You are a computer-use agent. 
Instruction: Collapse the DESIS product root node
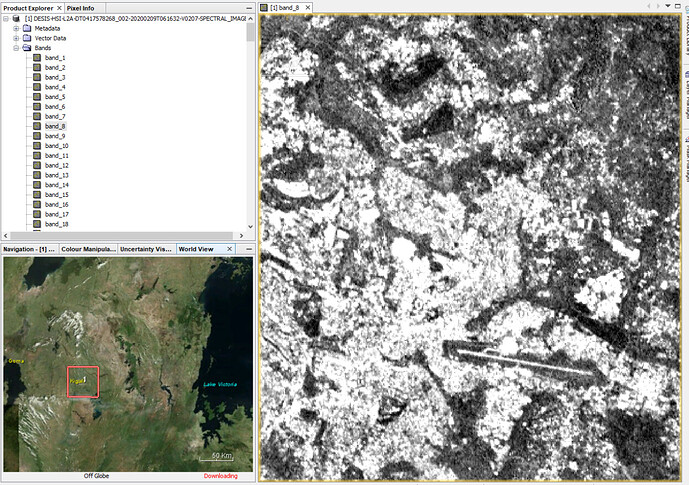[x=6, y=18]
